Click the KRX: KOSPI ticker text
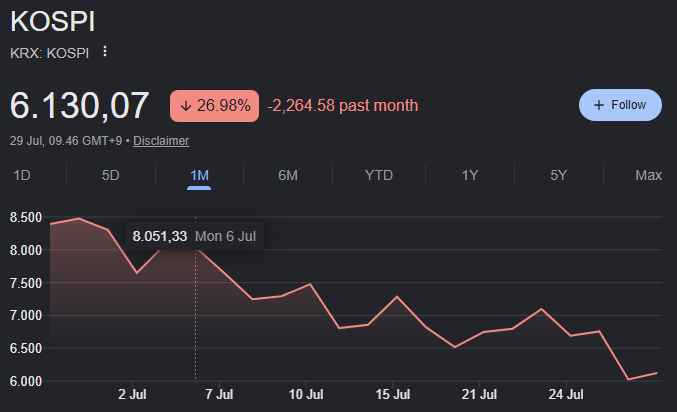The image size is (677, 412). pyautogui.click(x=49, y=53)
